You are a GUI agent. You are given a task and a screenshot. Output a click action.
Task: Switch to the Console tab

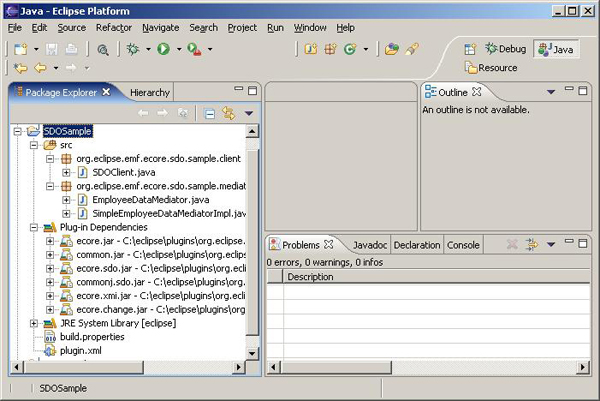click(x=463, y=245)
